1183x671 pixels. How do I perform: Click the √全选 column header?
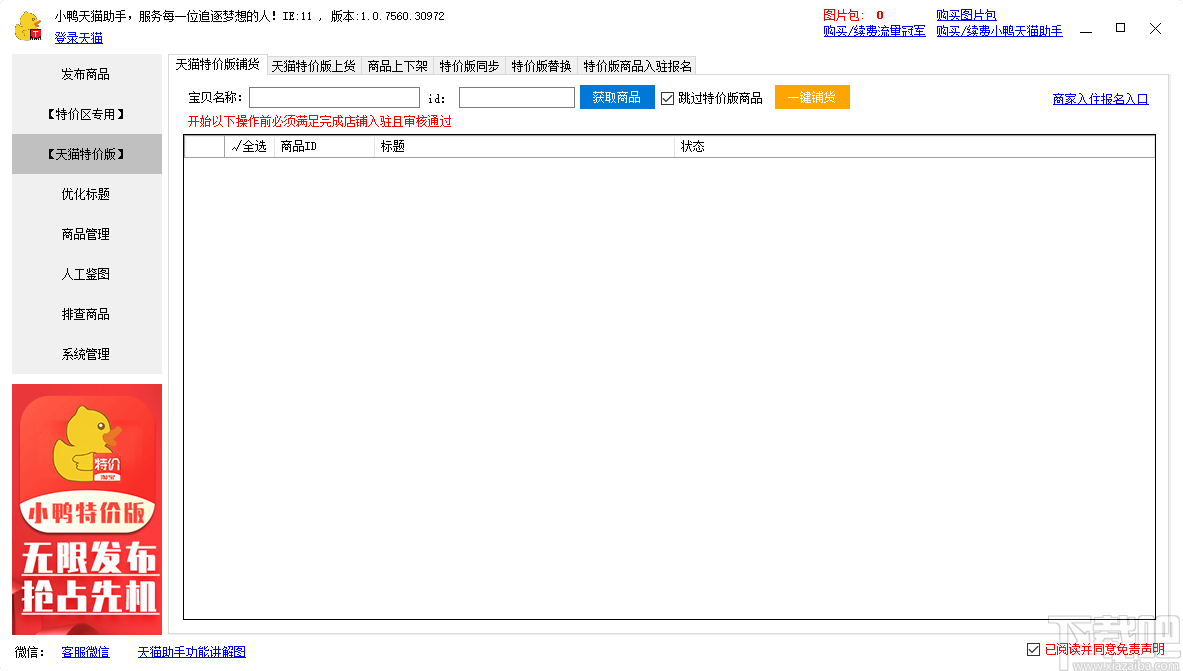250,146
